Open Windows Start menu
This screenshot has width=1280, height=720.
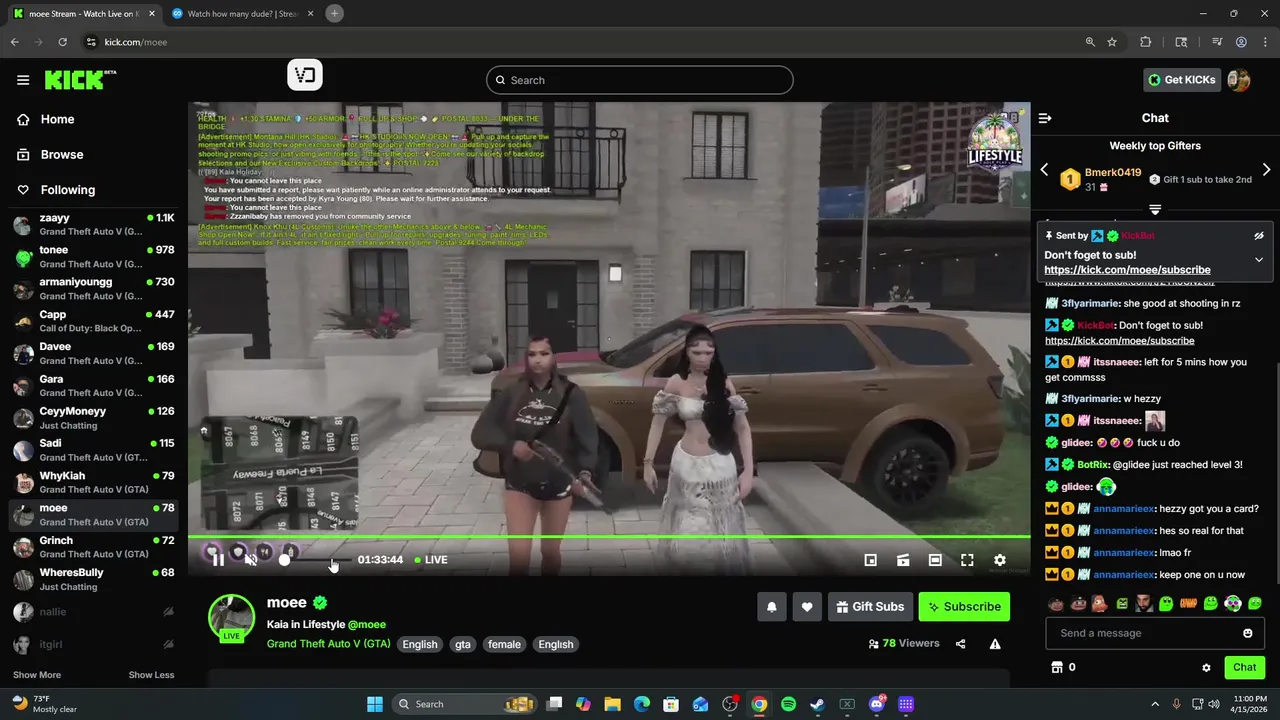375,704
